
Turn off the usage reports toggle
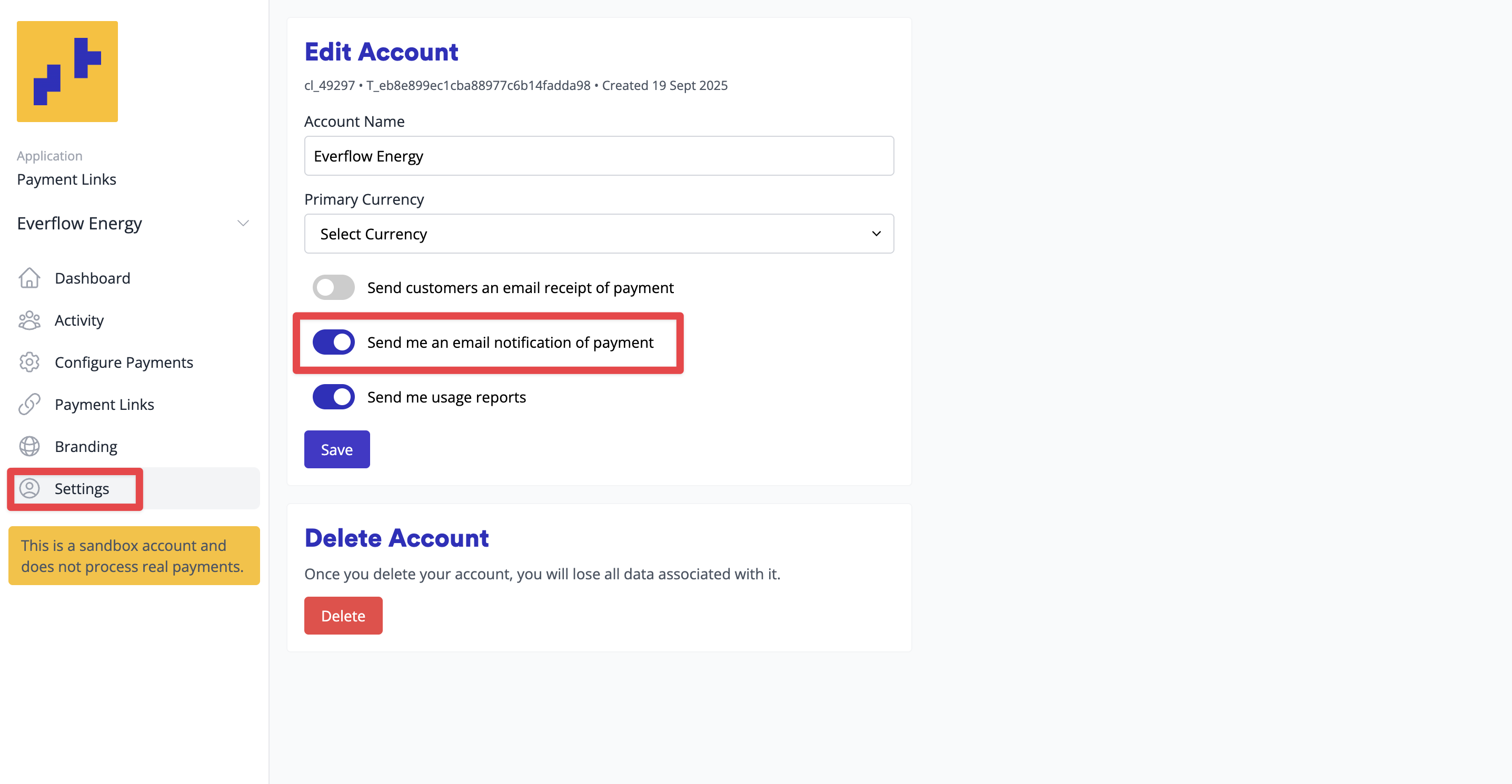(x=333, y=397)
